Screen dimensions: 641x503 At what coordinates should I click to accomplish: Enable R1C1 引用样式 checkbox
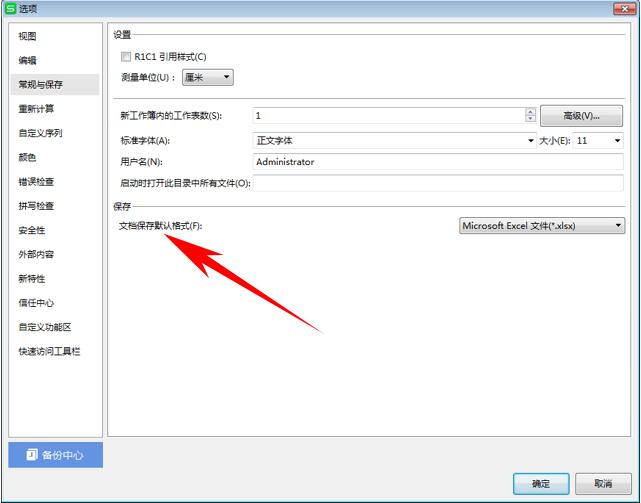tap(126, 56)
